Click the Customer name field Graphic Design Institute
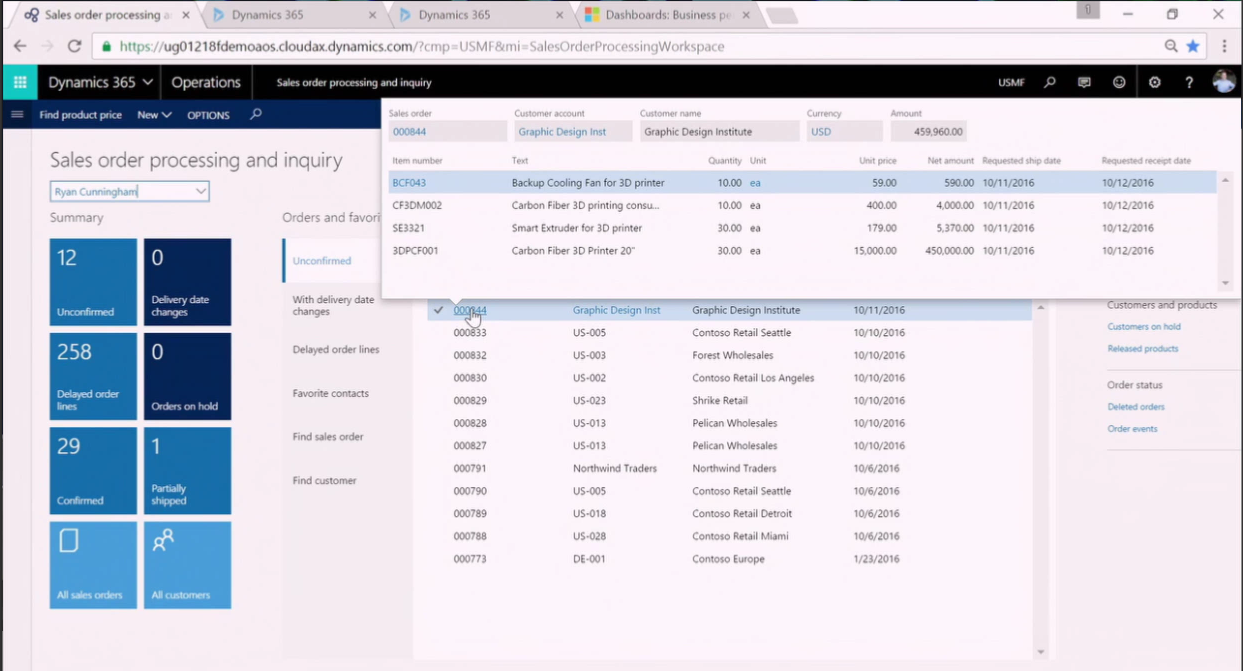 (x=719, y=131)
